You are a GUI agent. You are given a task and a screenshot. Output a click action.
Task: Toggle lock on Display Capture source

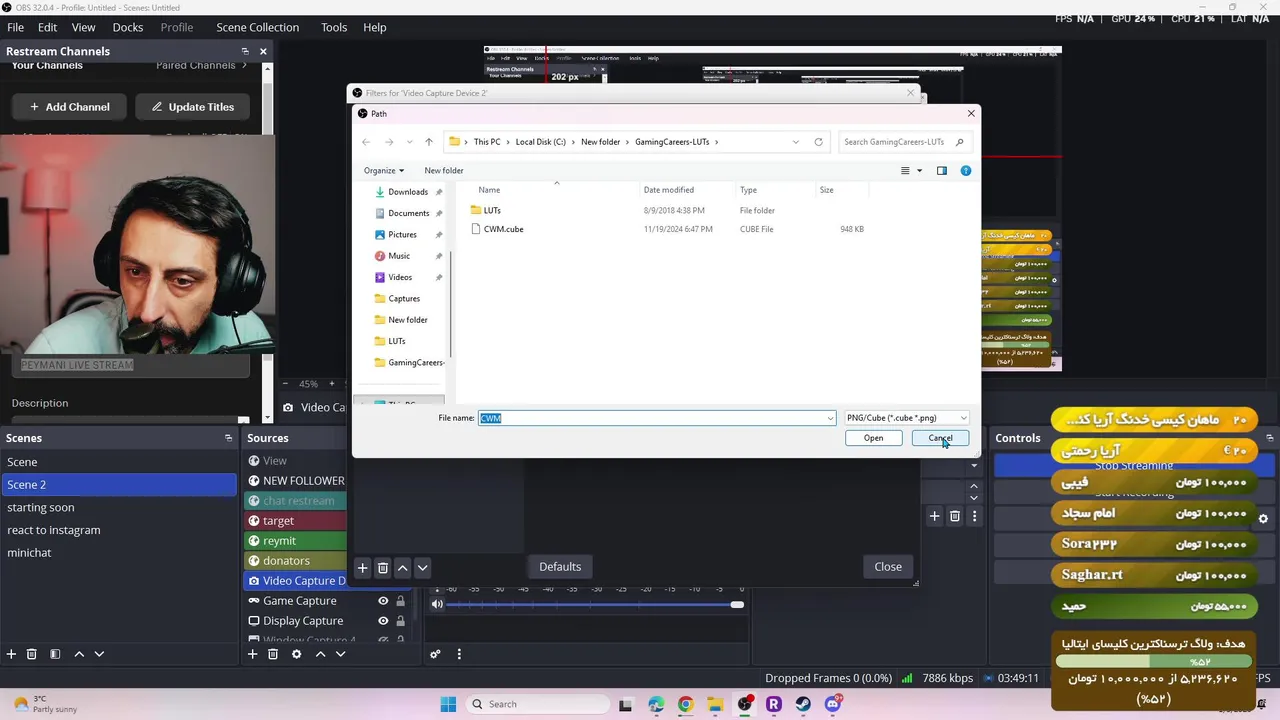click(x=400, y=621)
